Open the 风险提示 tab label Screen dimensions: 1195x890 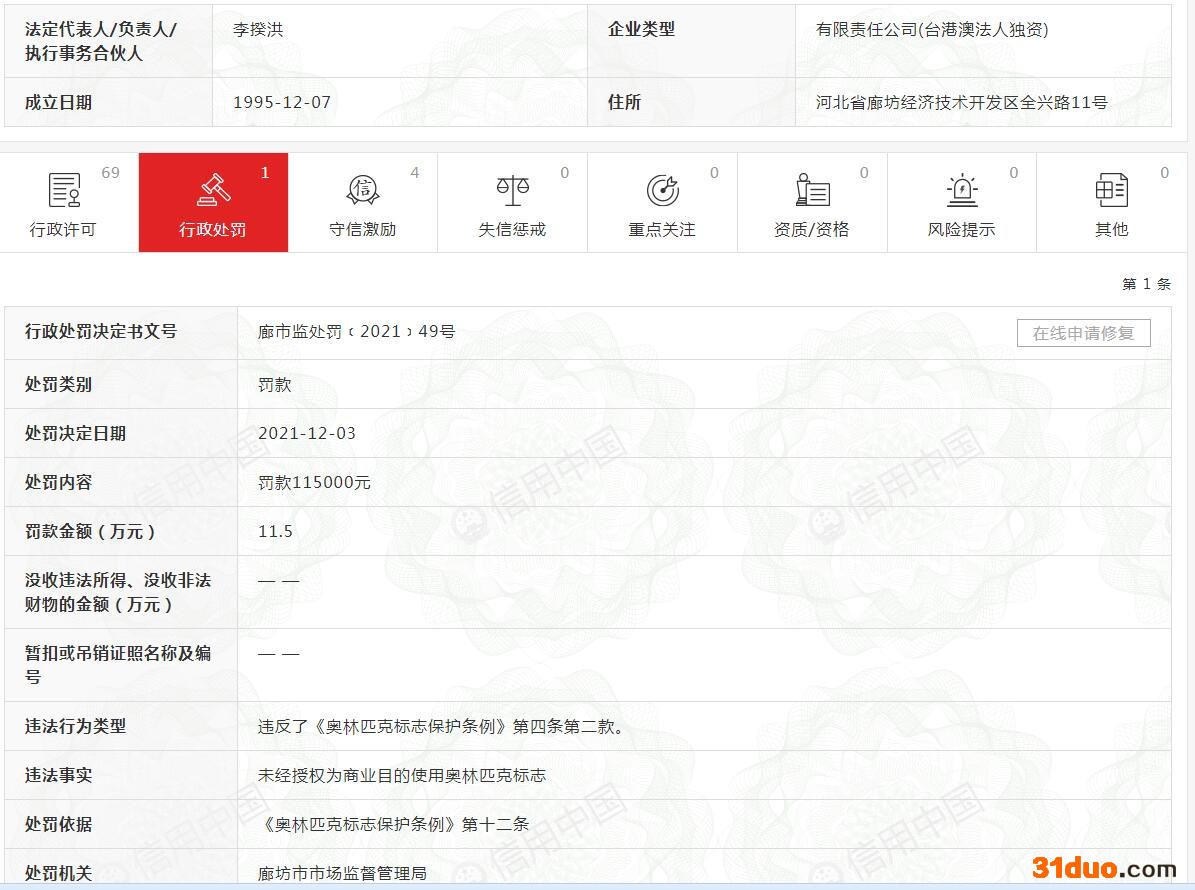(x=961, y=230)
